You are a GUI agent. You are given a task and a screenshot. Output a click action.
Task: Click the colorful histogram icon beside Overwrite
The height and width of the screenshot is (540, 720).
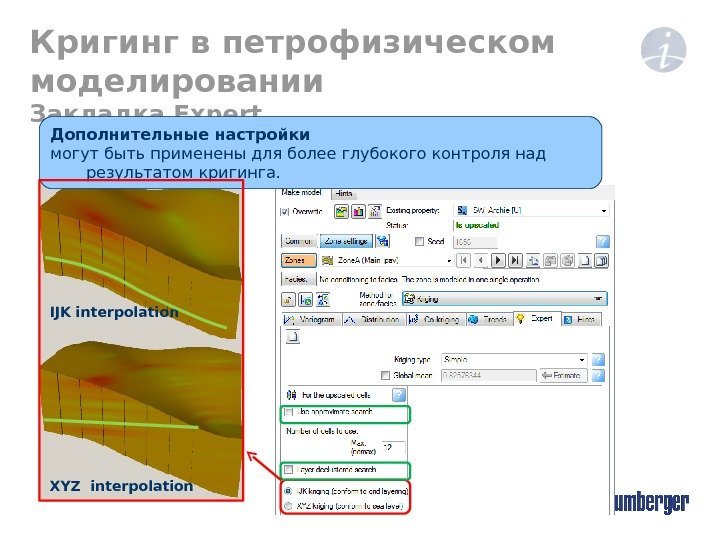click(x=358, y=211)
